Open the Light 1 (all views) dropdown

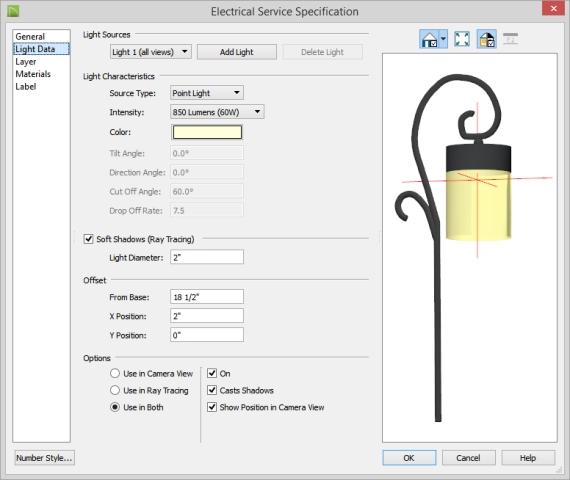click(x=150, y=52)
